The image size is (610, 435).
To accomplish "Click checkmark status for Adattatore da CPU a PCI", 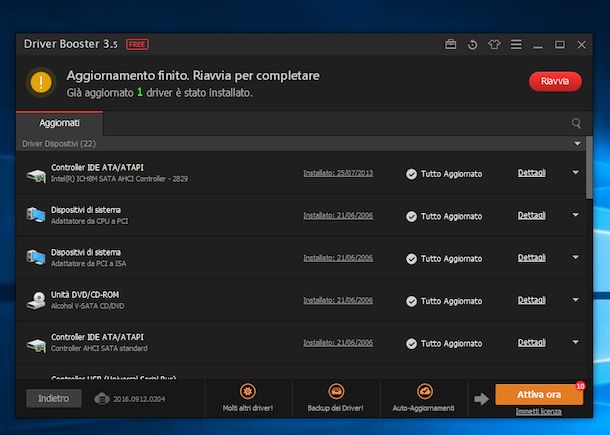I will [x=411, y=216].
